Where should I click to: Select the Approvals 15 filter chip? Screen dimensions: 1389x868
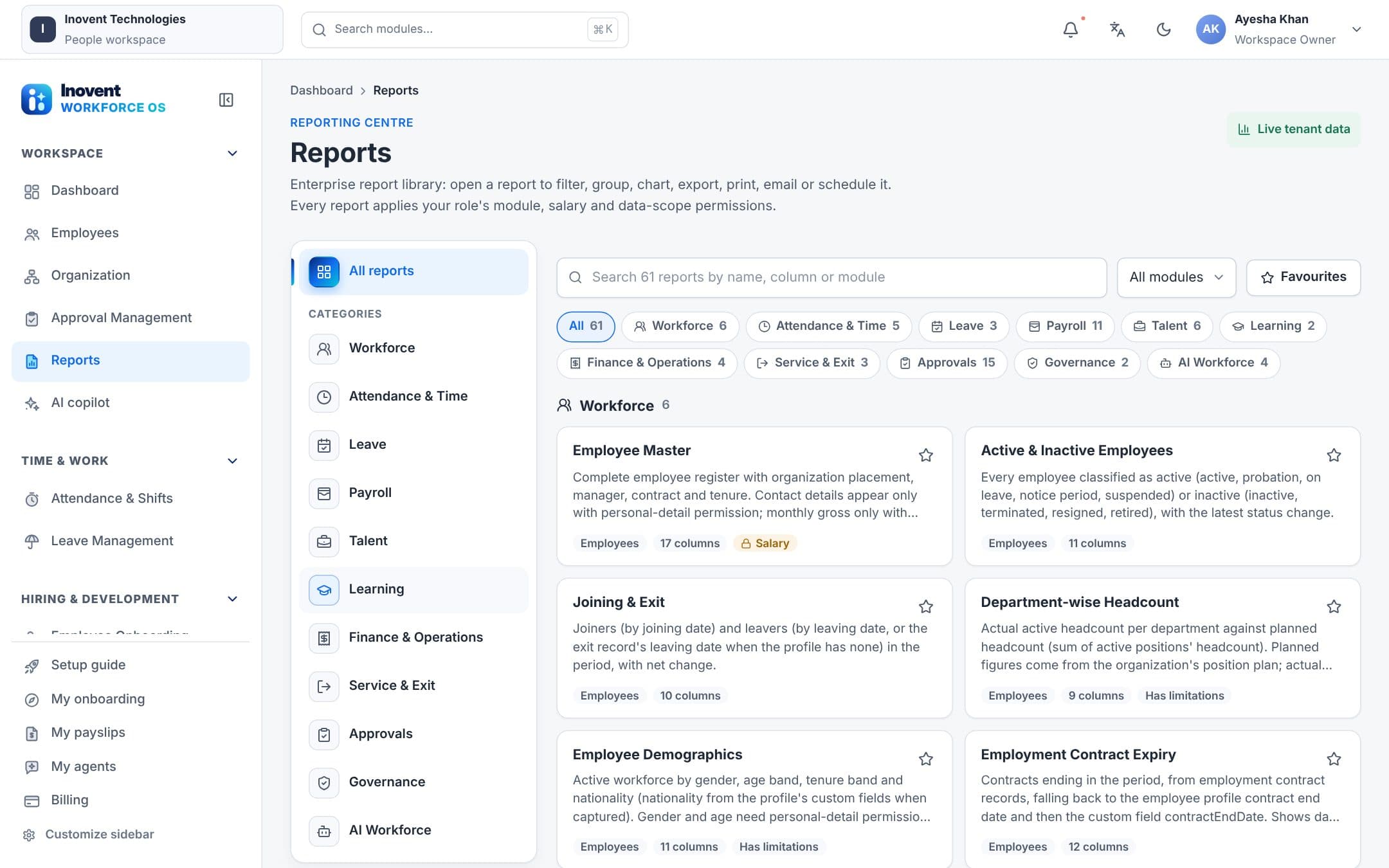pyautogui.click(x=947, y=363)
